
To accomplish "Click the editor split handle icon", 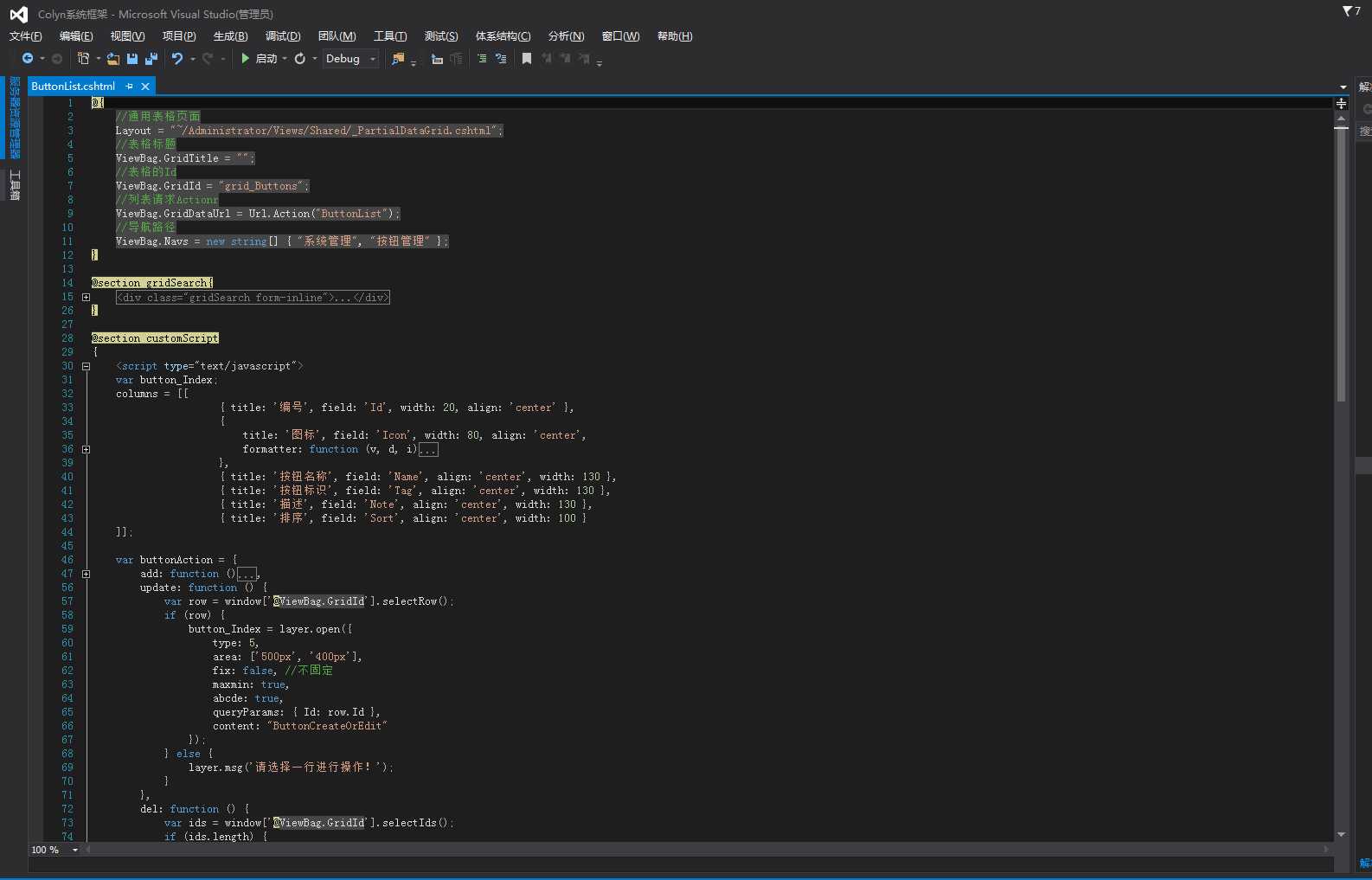I will click(1341, 103).
